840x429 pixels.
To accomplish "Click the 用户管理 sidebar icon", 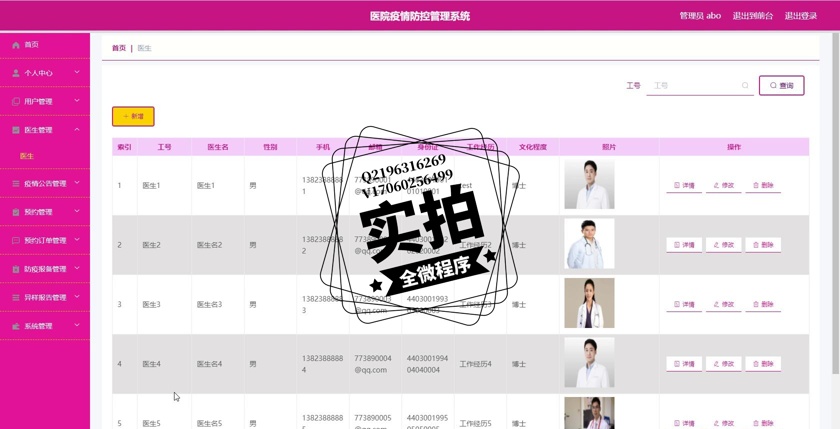I will tap(16, 101).
